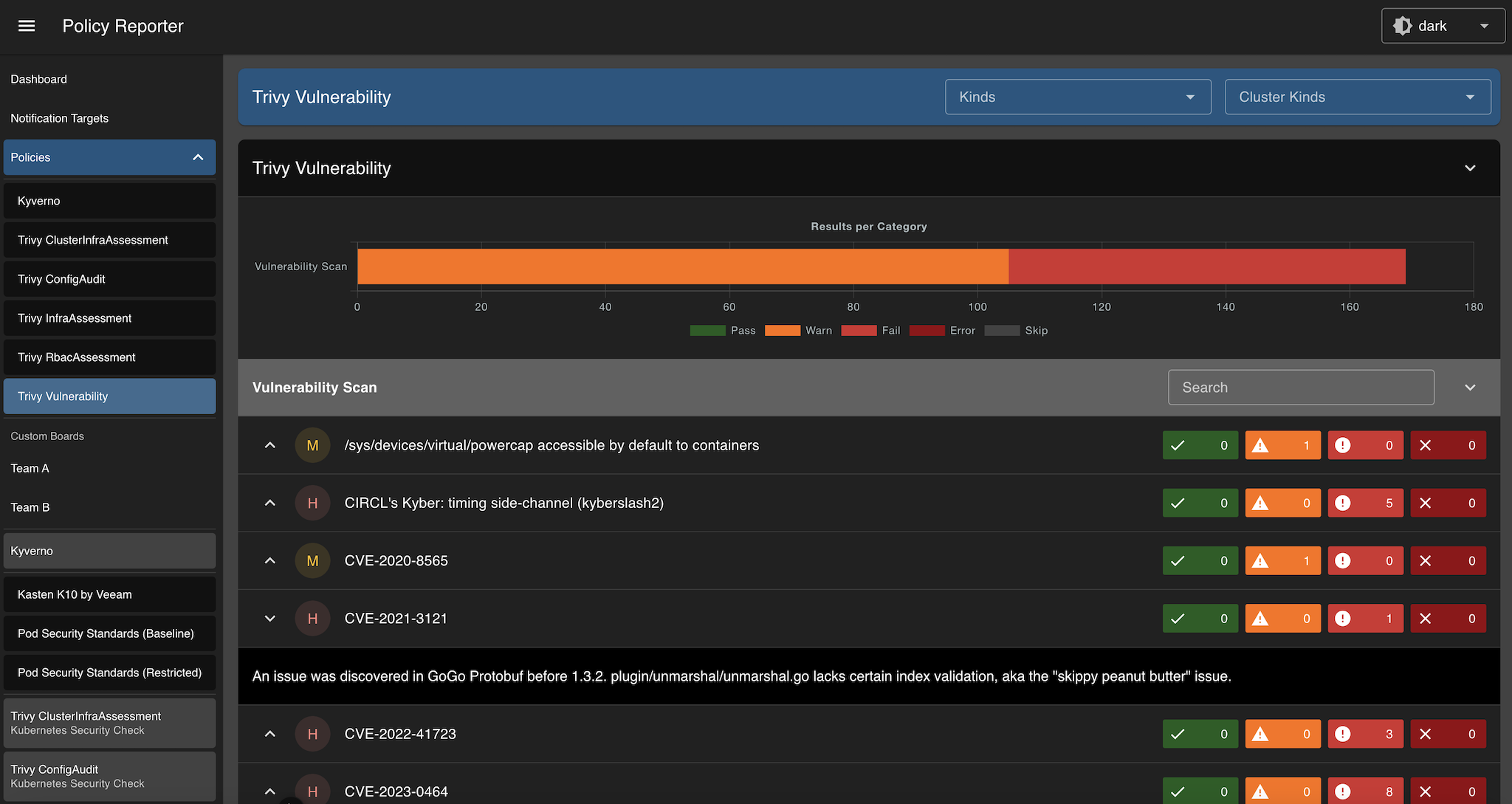The width and height of the screenshot is (1512, 804).
Task: Collapse the CVE-2021-3121 row expander
Action: coord(270,618)
